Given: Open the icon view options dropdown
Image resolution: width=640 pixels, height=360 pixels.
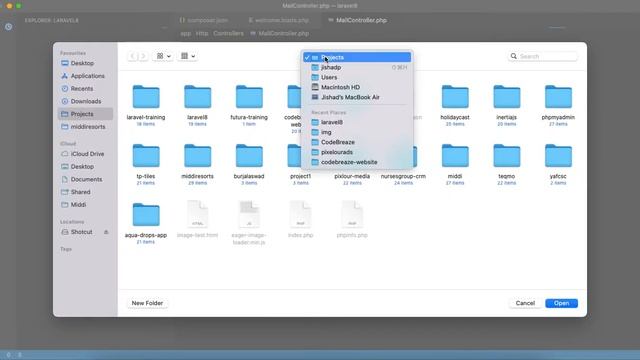Looking at the screenshot, I should click(163, 56).
